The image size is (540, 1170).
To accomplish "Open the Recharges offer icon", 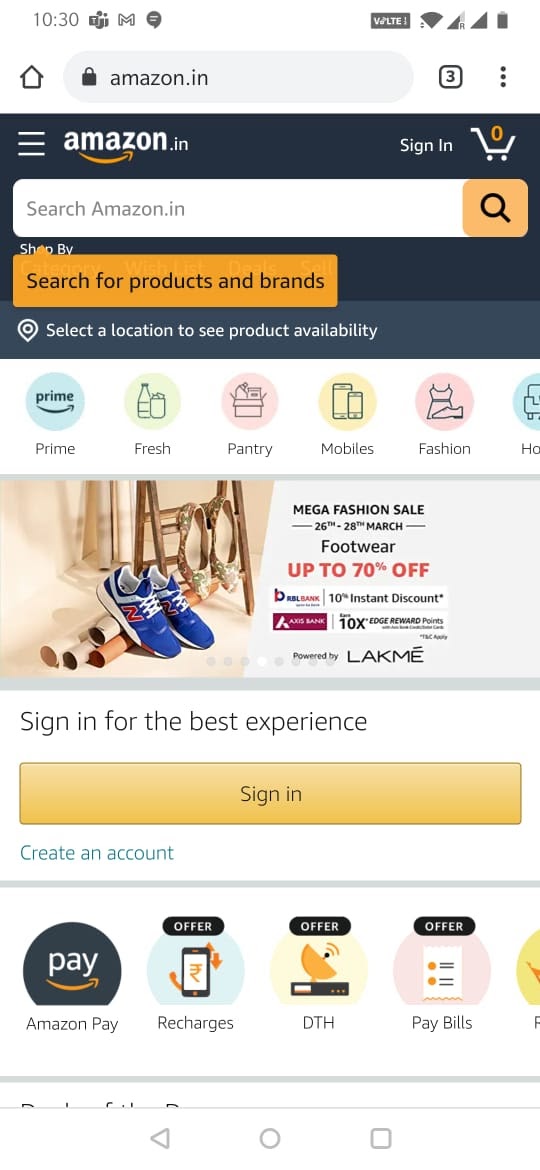I will point(195,964).
